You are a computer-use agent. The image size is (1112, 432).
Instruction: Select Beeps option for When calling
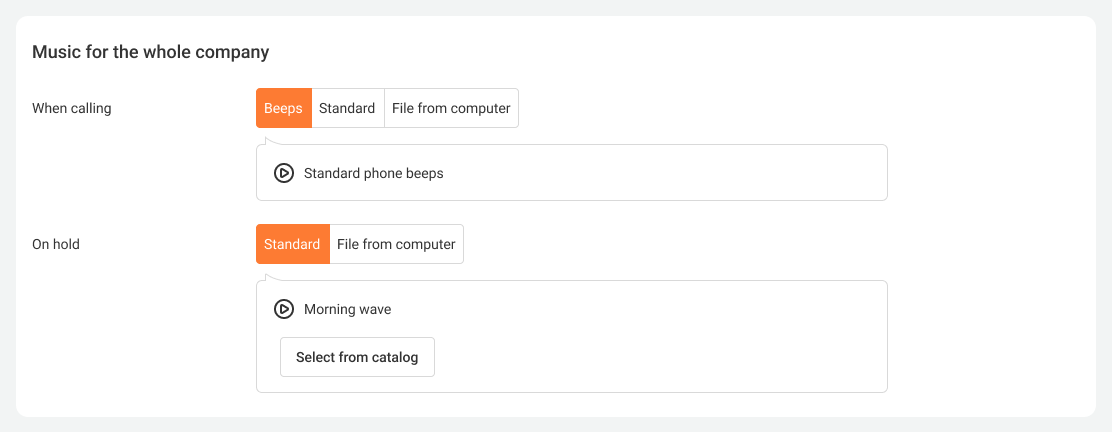[284, 108]
